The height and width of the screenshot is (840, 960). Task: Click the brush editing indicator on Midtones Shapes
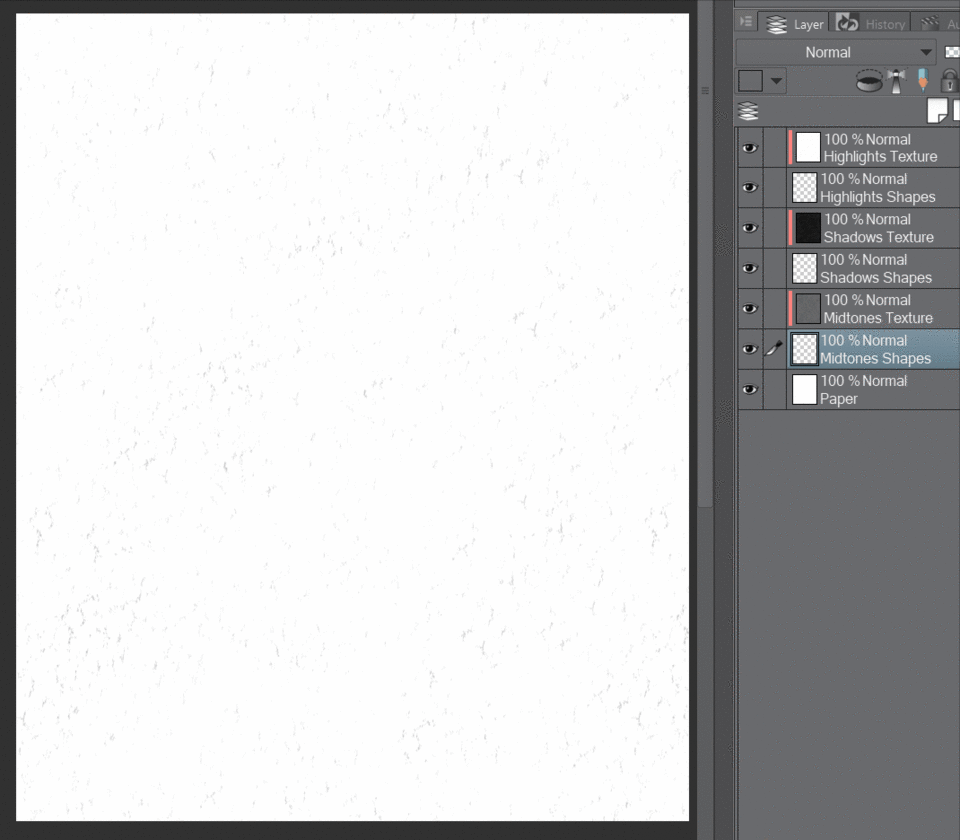[773, 349]
